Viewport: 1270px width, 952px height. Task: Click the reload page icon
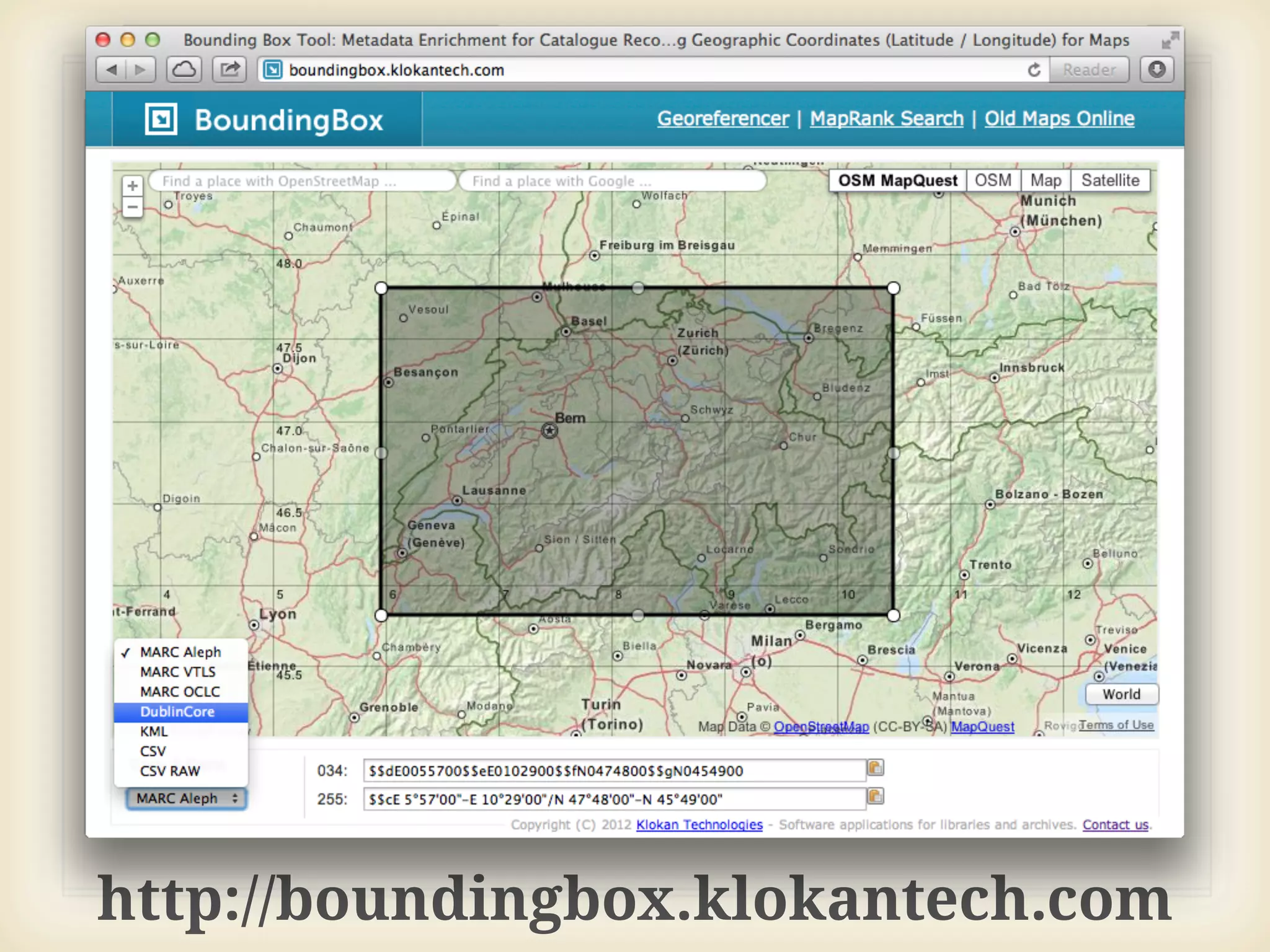[x=1034, y=70]
